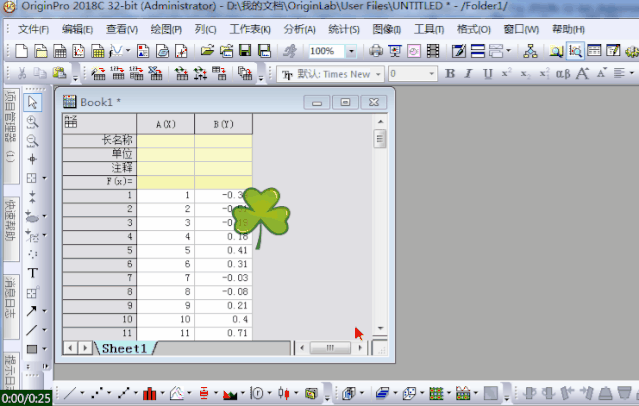
Task: Click the 长名称 cell of column A
Action: pyautogui.click(x=165, y=141)
